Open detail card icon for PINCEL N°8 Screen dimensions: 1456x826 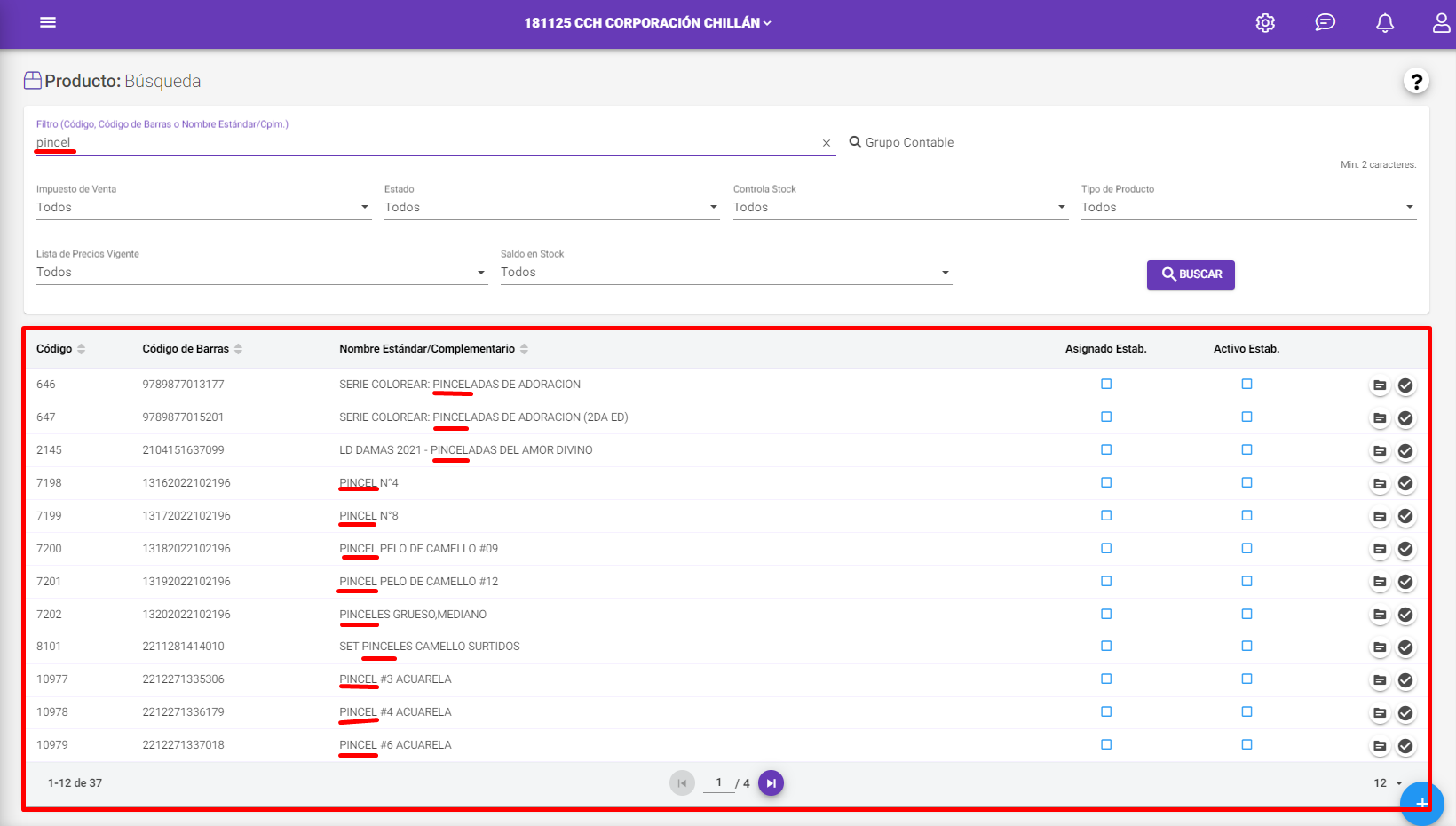coord(1380,517)
